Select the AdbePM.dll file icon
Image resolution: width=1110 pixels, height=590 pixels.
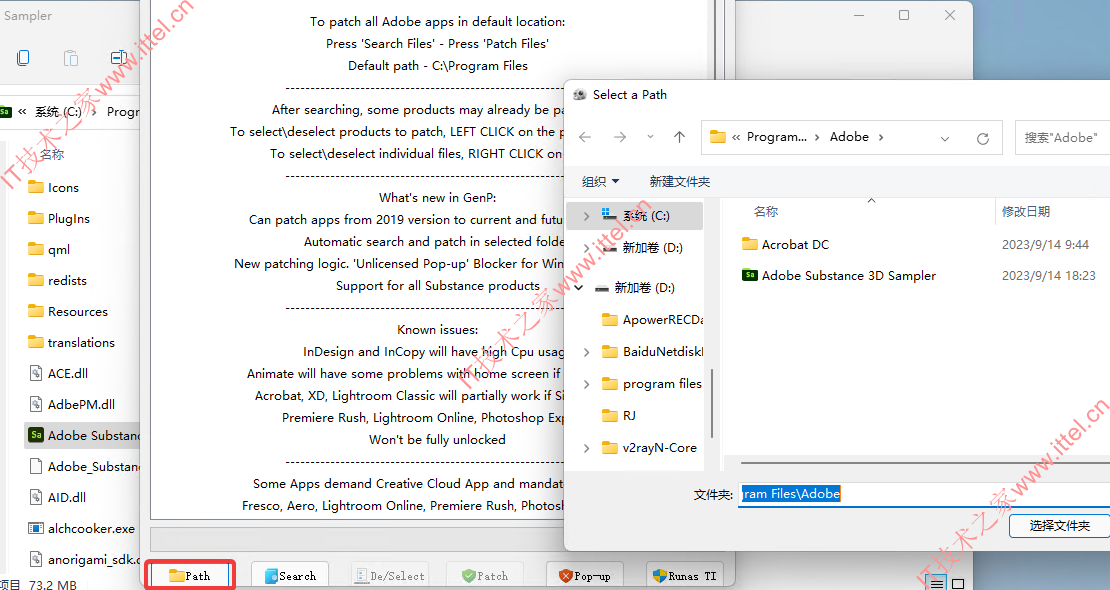pos(35,404)
